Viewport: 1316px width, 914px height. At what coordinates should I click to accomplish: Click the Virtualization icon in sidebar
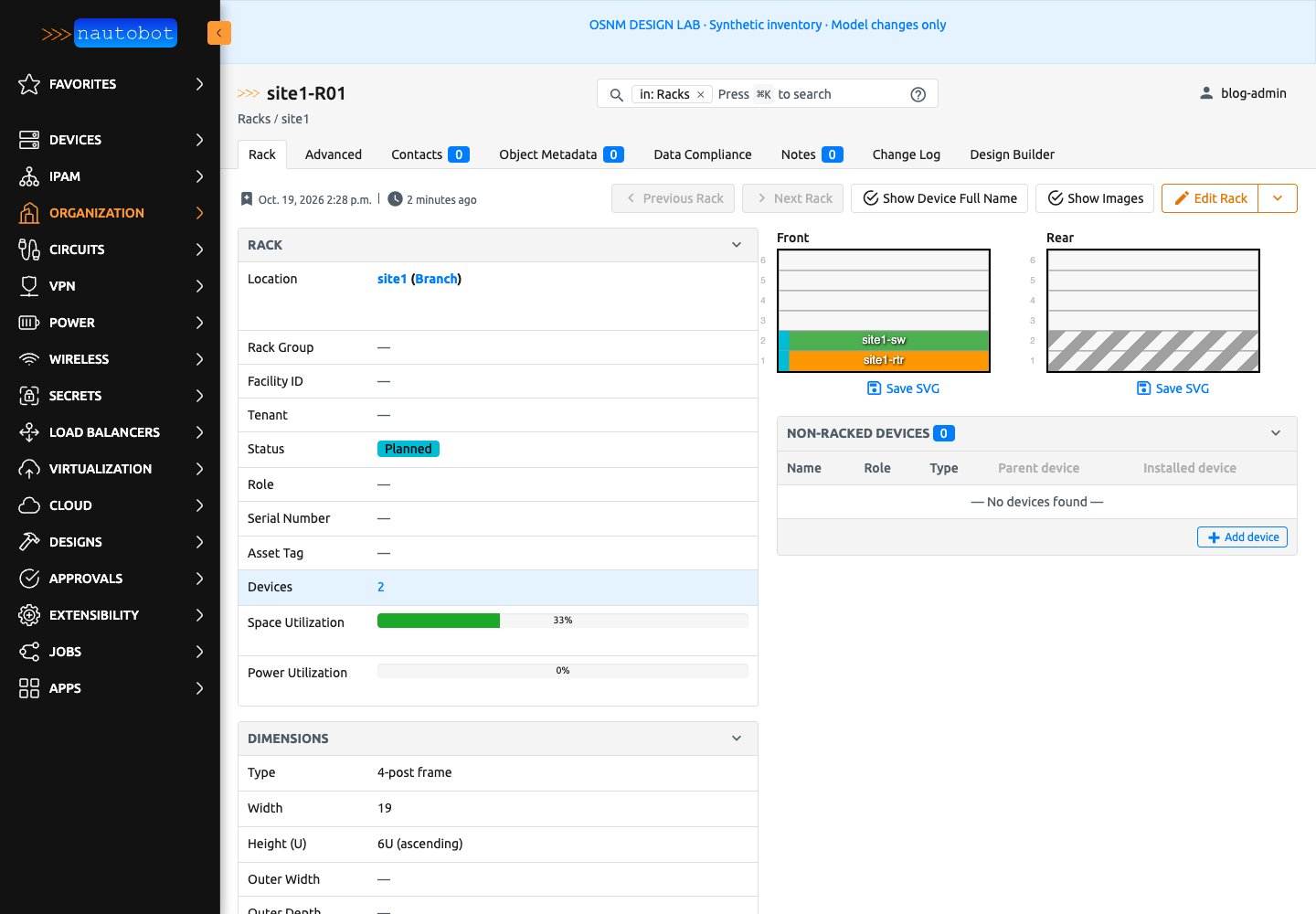[29, 469]
